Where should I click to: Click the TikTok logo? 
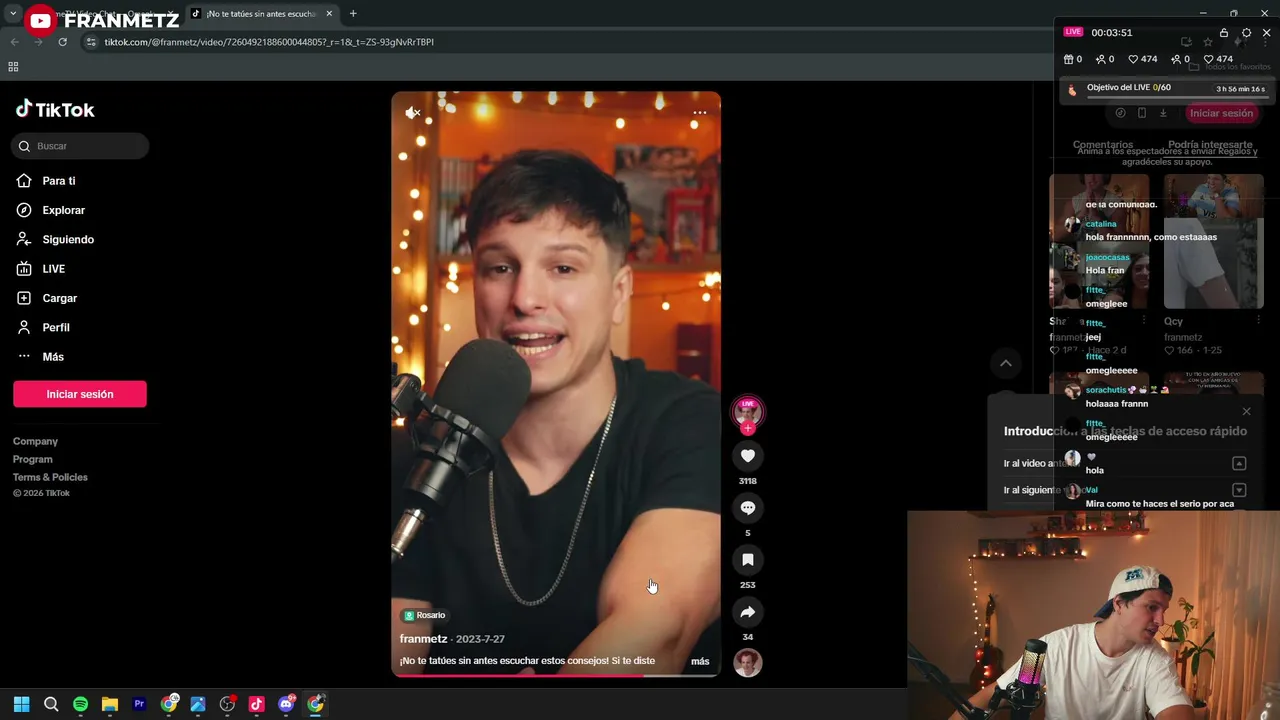point(55,110)
